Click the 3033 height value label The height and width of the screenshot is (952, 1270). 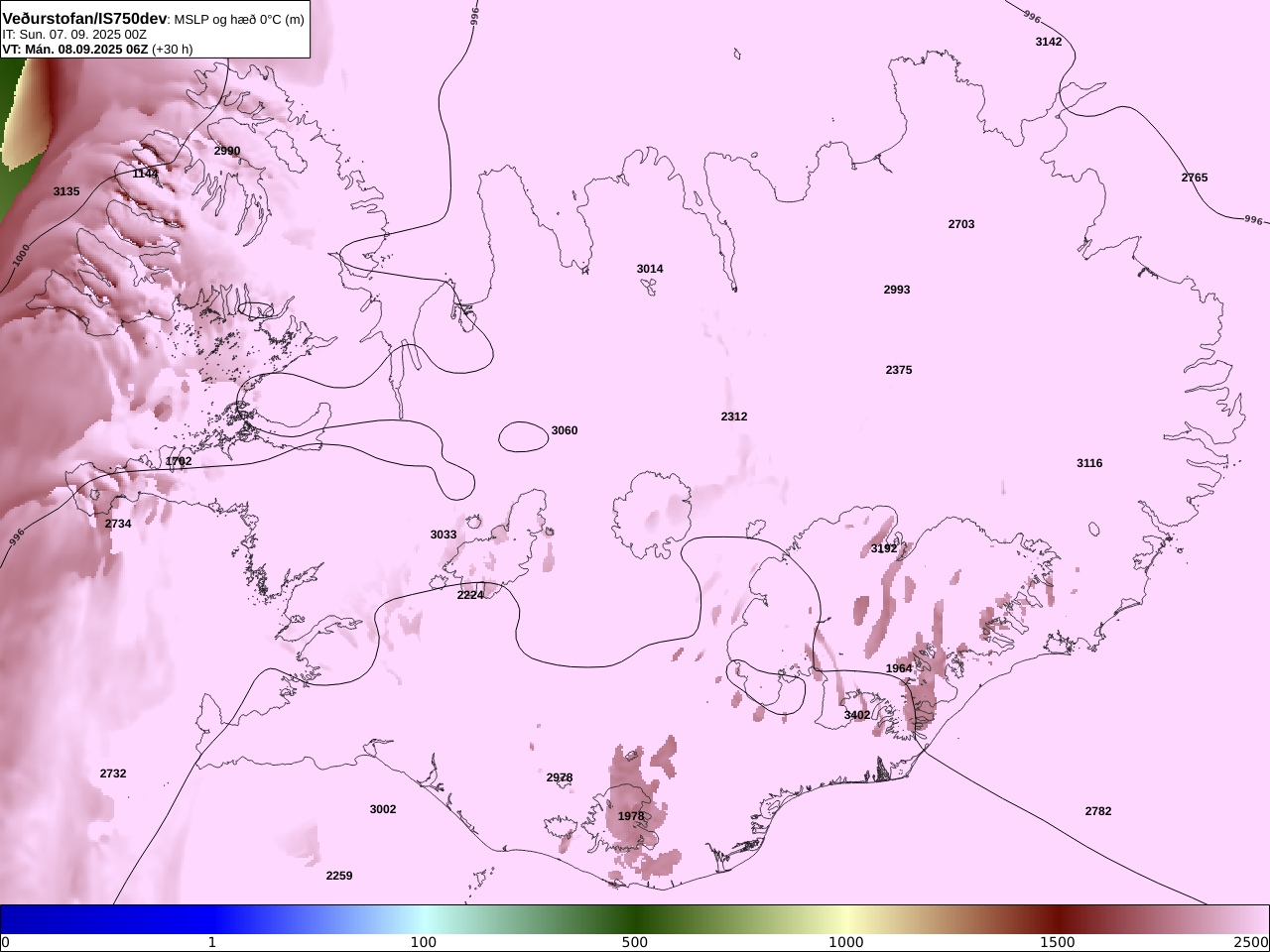coord(444,535)
